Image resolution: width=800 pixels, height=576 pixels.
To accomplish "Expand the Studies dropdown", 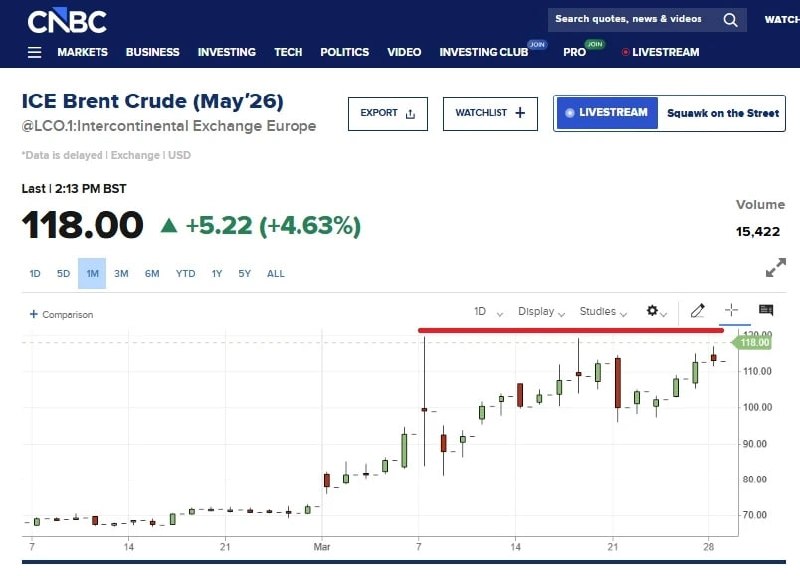I will [601, 312].
